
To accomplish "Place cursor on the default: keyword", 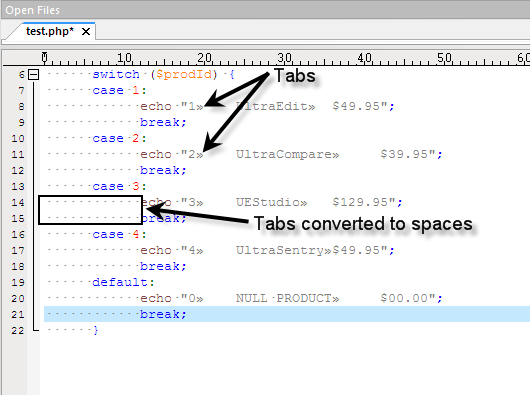I will click(123, 282).
